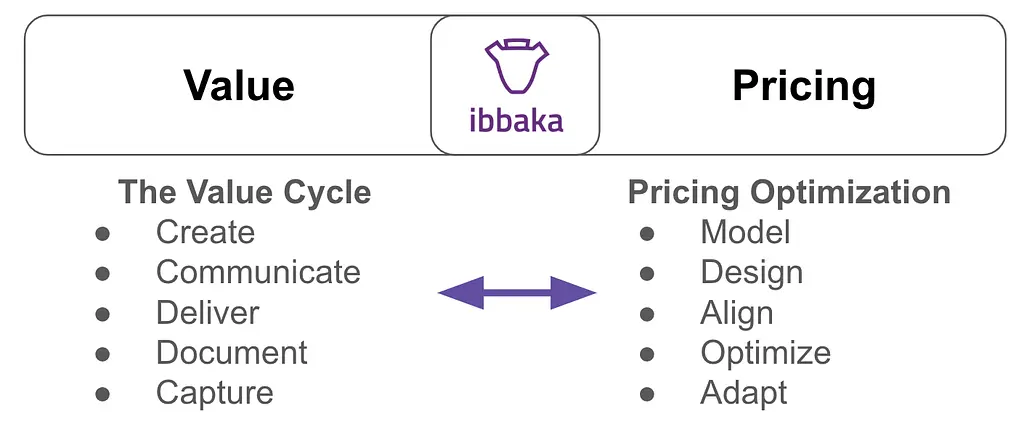Click the Create list item
The image size is (1024, 424).
click(x=205, y=232)
